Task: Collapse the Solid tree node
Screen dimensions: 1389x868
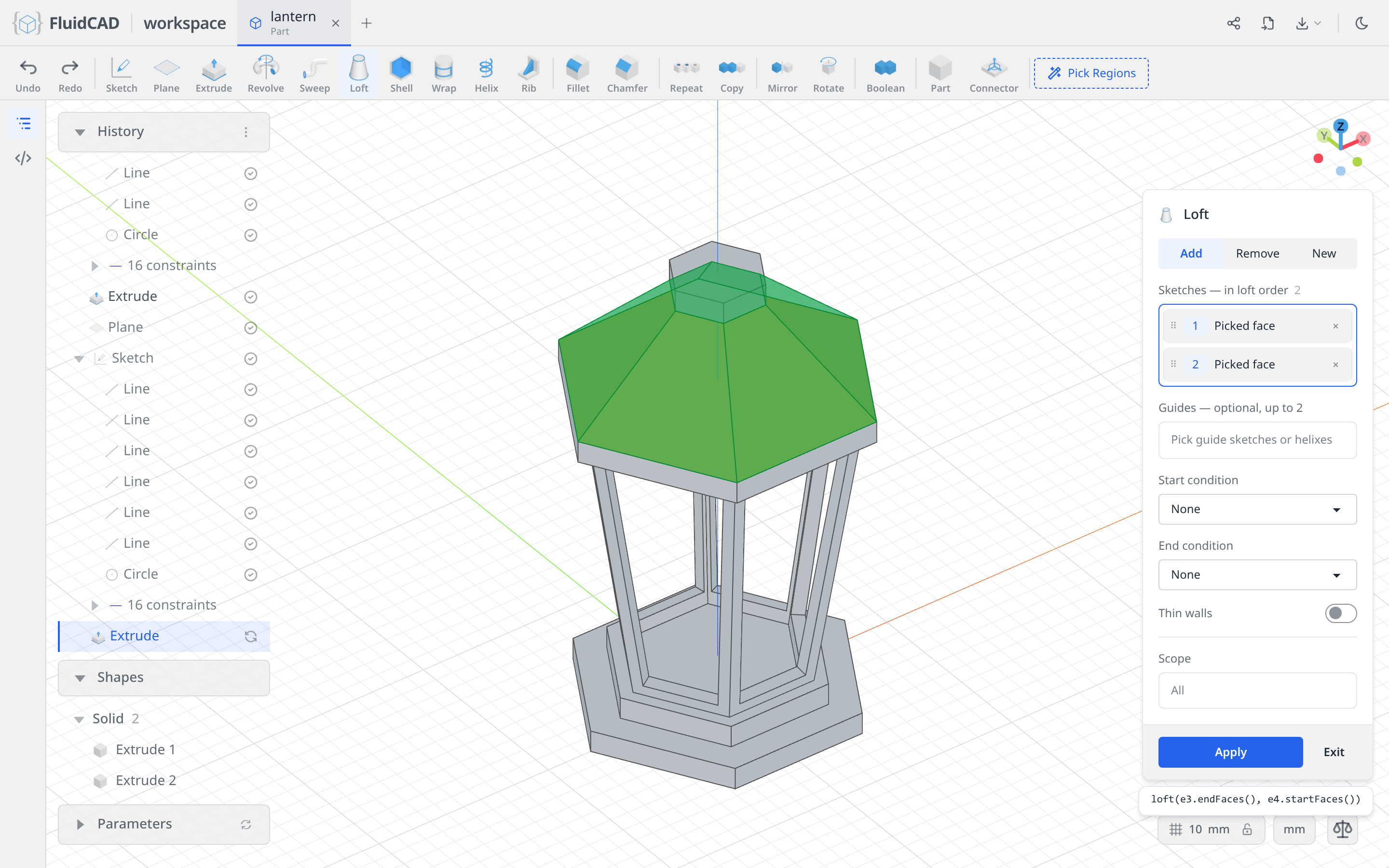Action: pyautogui.click(x=79, y=719)
